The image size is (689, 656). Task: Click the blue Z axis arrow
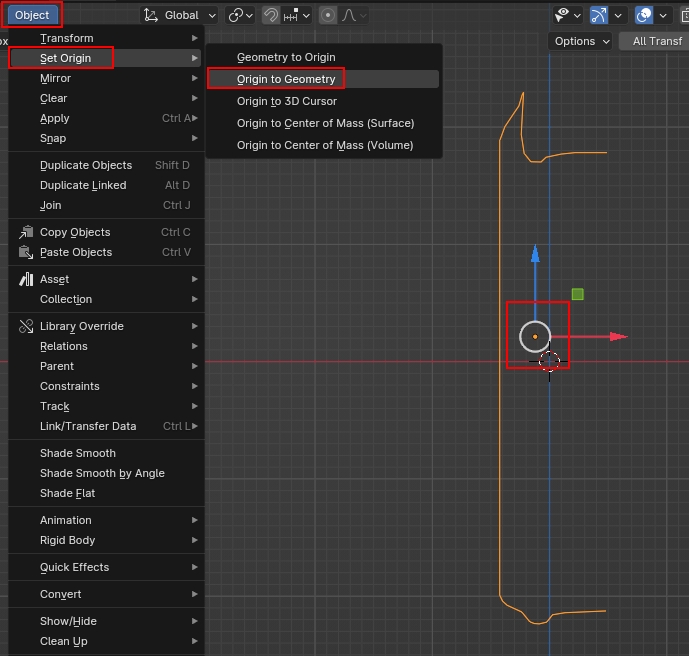pos(535,255)
